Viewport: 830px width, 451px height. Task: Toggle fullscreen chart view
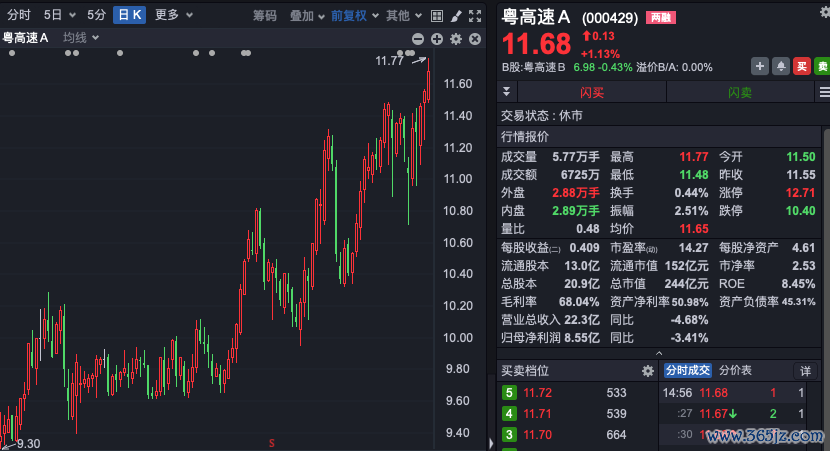(x=475, y=16)
